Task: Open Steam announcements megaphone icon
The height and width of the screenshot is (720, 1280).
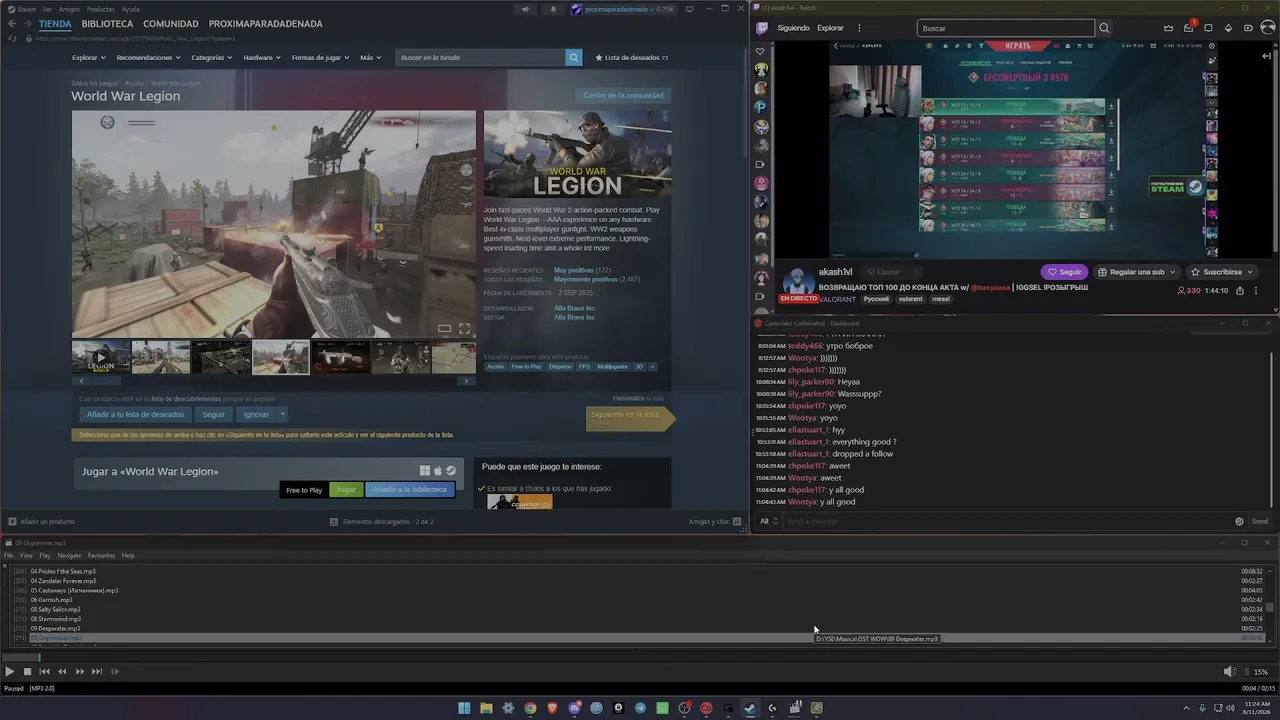Action: tap(525, 10)
